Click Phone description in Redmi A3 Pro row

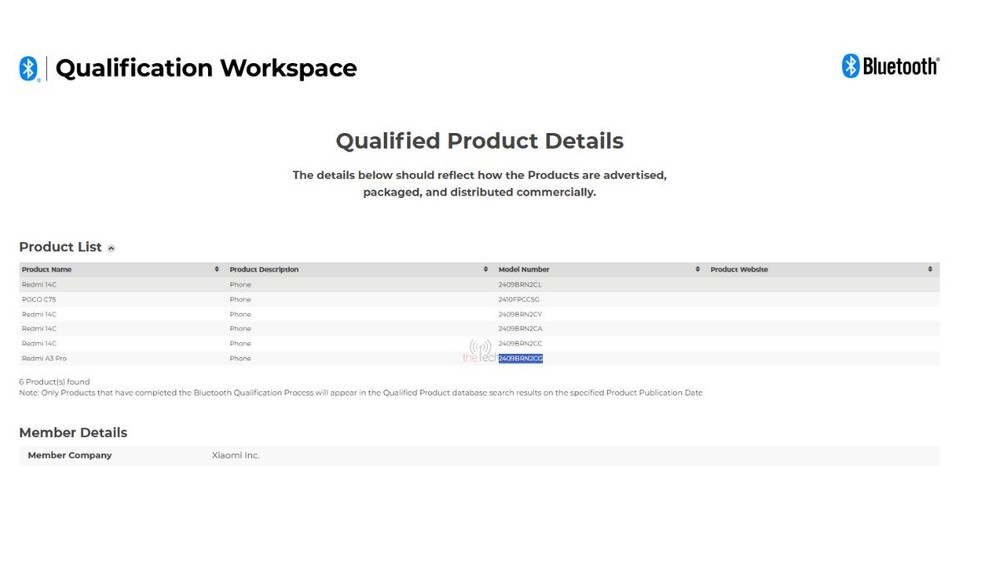tap(240, 358)
